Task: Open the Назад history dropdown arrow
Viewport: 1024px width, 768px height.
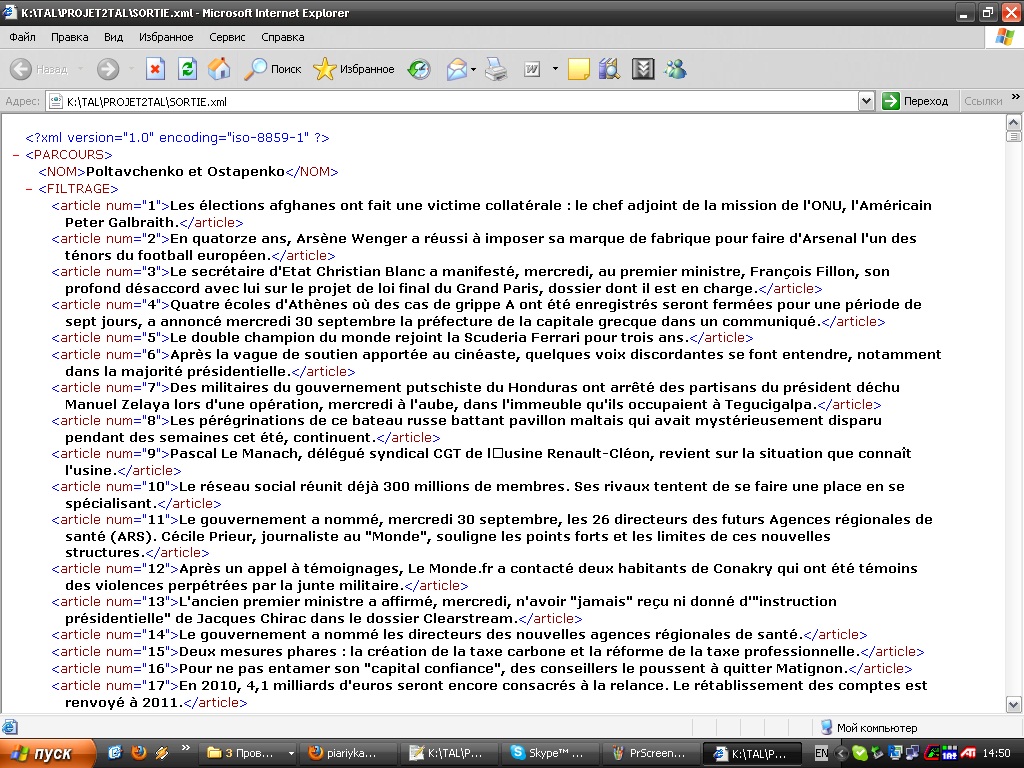Action: [x=80, y=69]
